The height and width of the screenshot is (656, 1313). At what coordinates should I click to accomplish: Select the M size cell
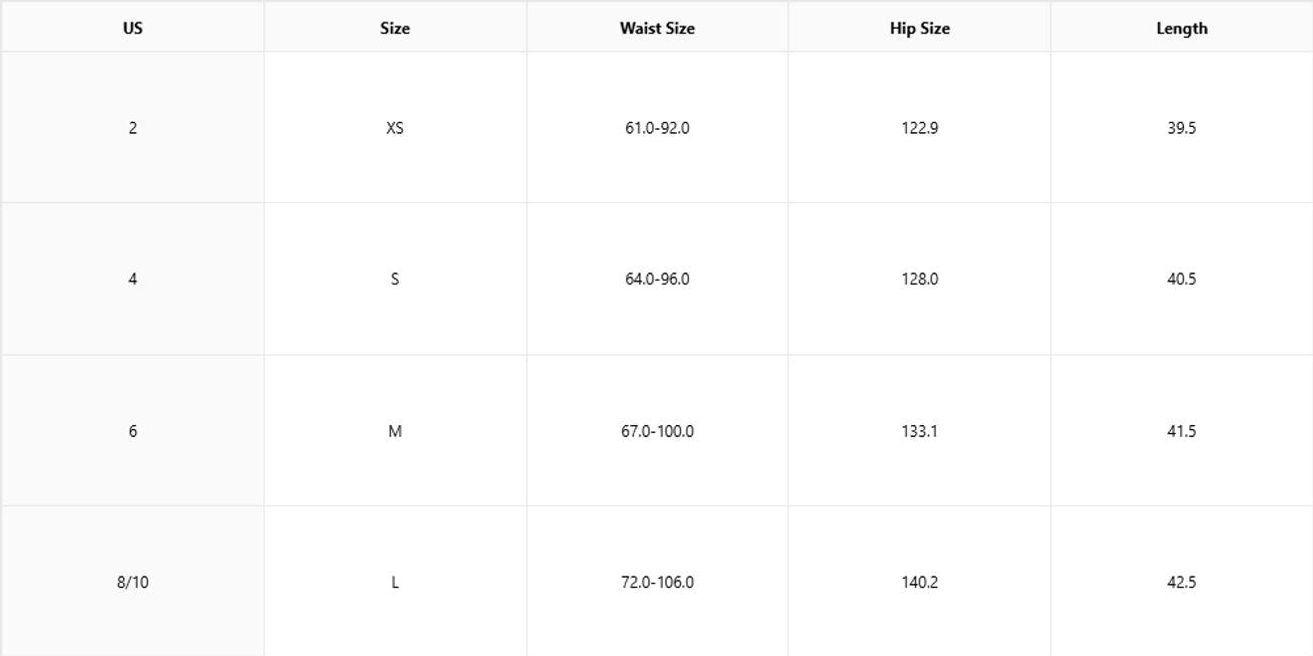(x=395, y=431)
